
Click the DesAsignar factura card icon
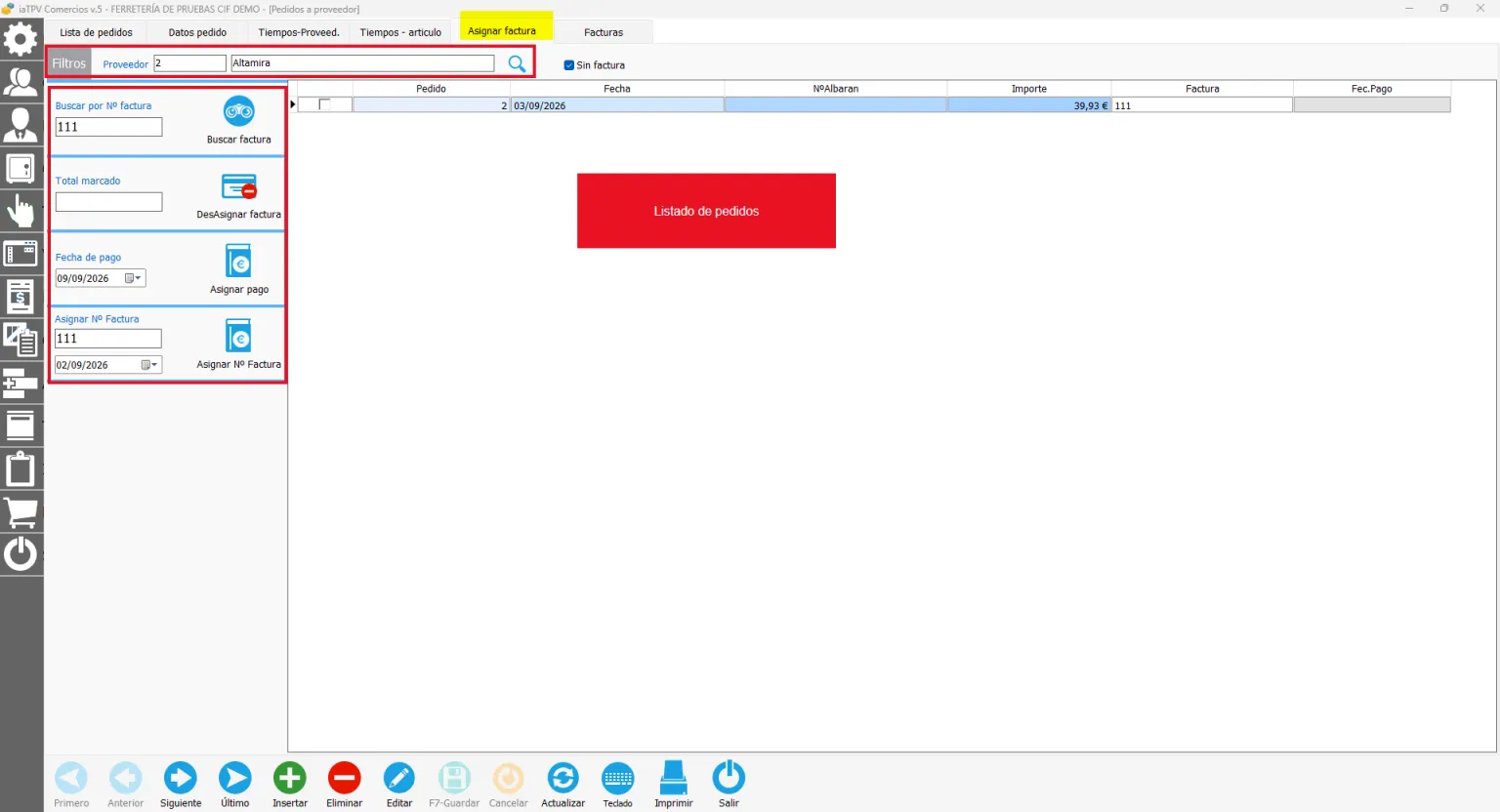click(x=239, y=186)
